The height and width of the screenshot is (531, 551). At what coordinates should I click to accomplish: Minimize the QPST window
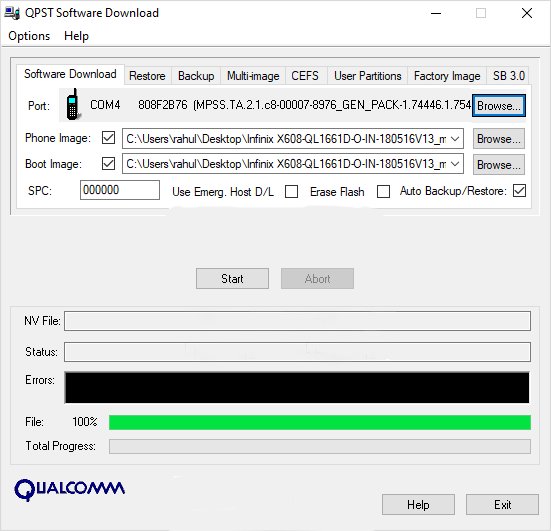tap(436, 13)
